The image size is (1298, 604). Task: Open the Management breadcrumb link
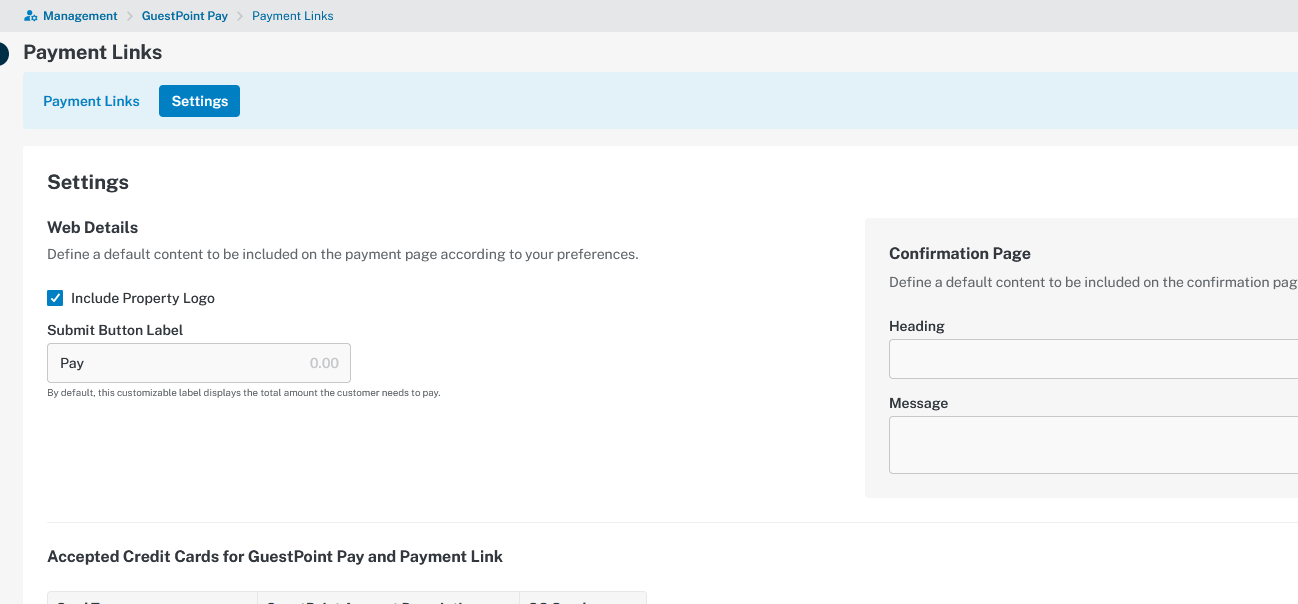point(80,16)
